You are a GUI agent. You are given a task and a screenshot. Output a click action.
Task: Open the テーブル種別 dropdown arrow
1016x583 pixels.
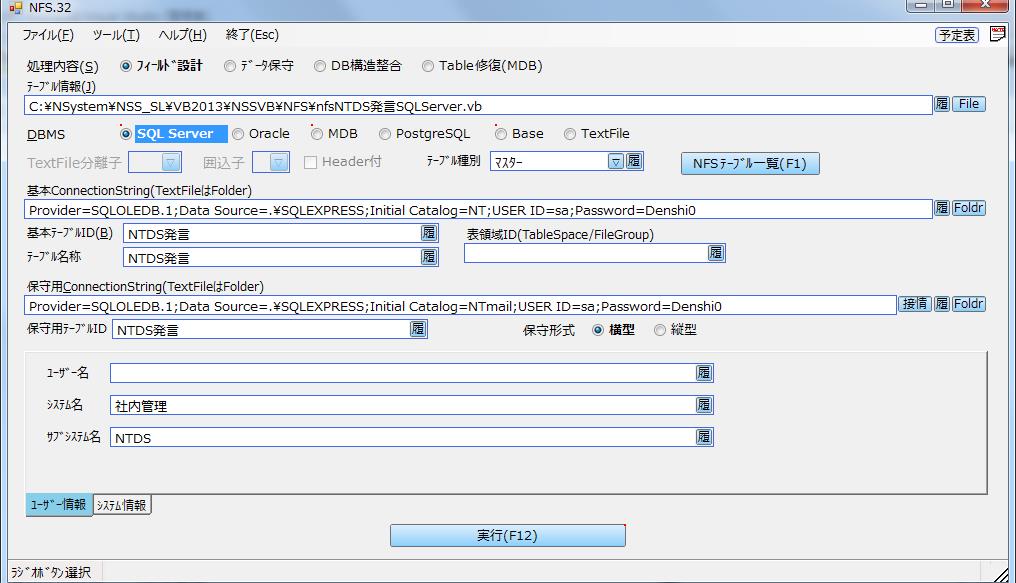tap(616, 162)
